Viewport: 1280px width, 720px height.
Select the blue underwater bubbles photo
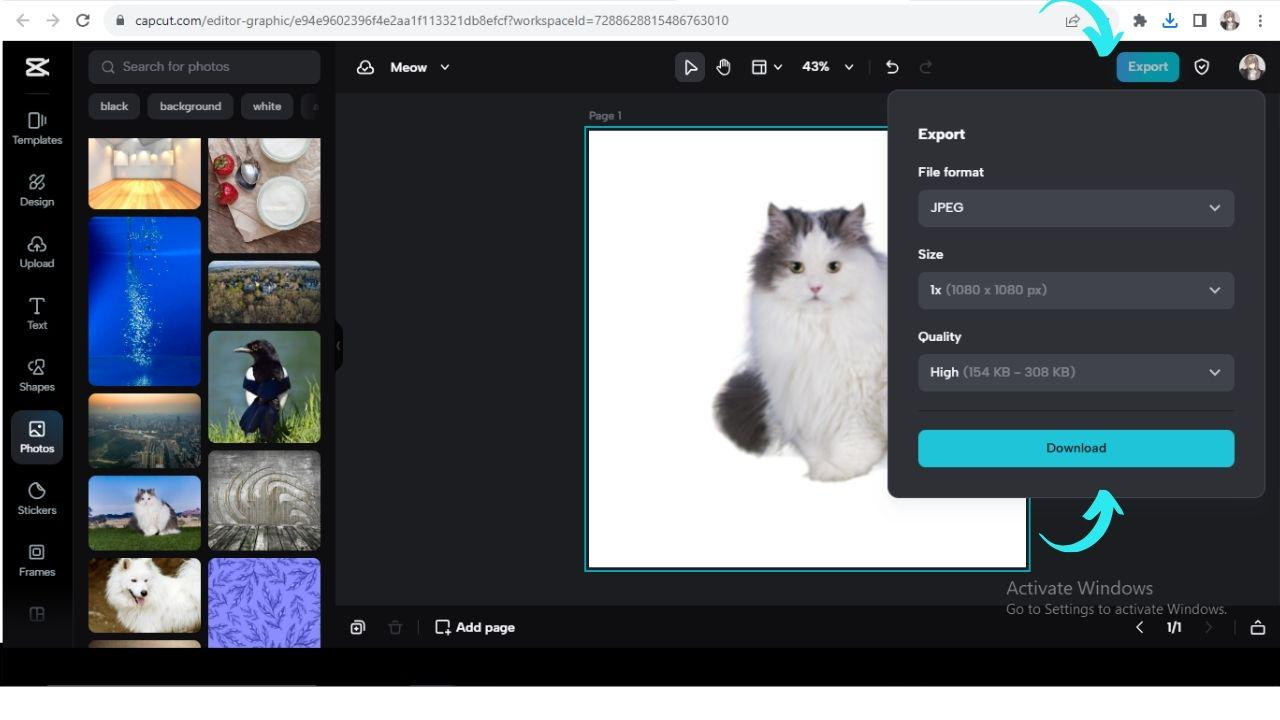tap(145, 301)
